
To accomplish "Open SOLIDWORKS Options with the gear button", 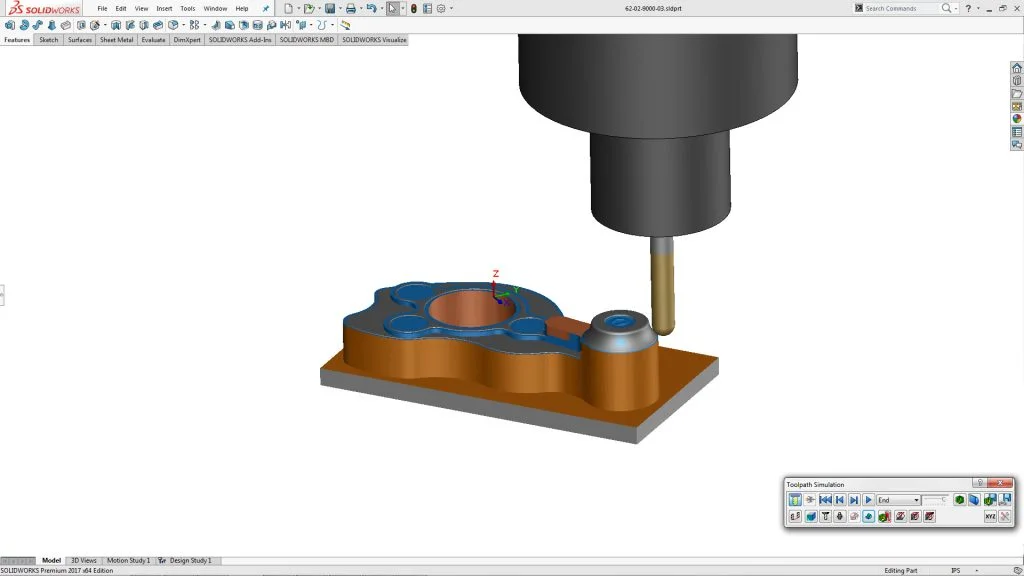I will [441, 9].
